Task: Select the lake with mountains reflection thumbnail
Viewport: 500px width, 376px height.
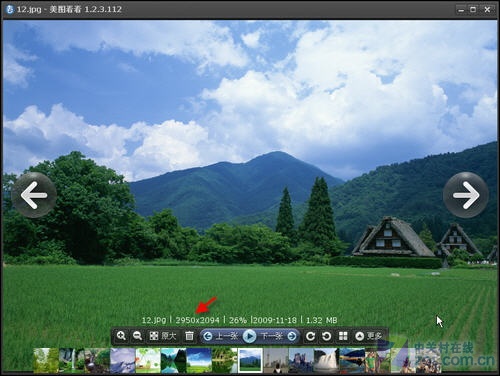Action: click(173, 360)
